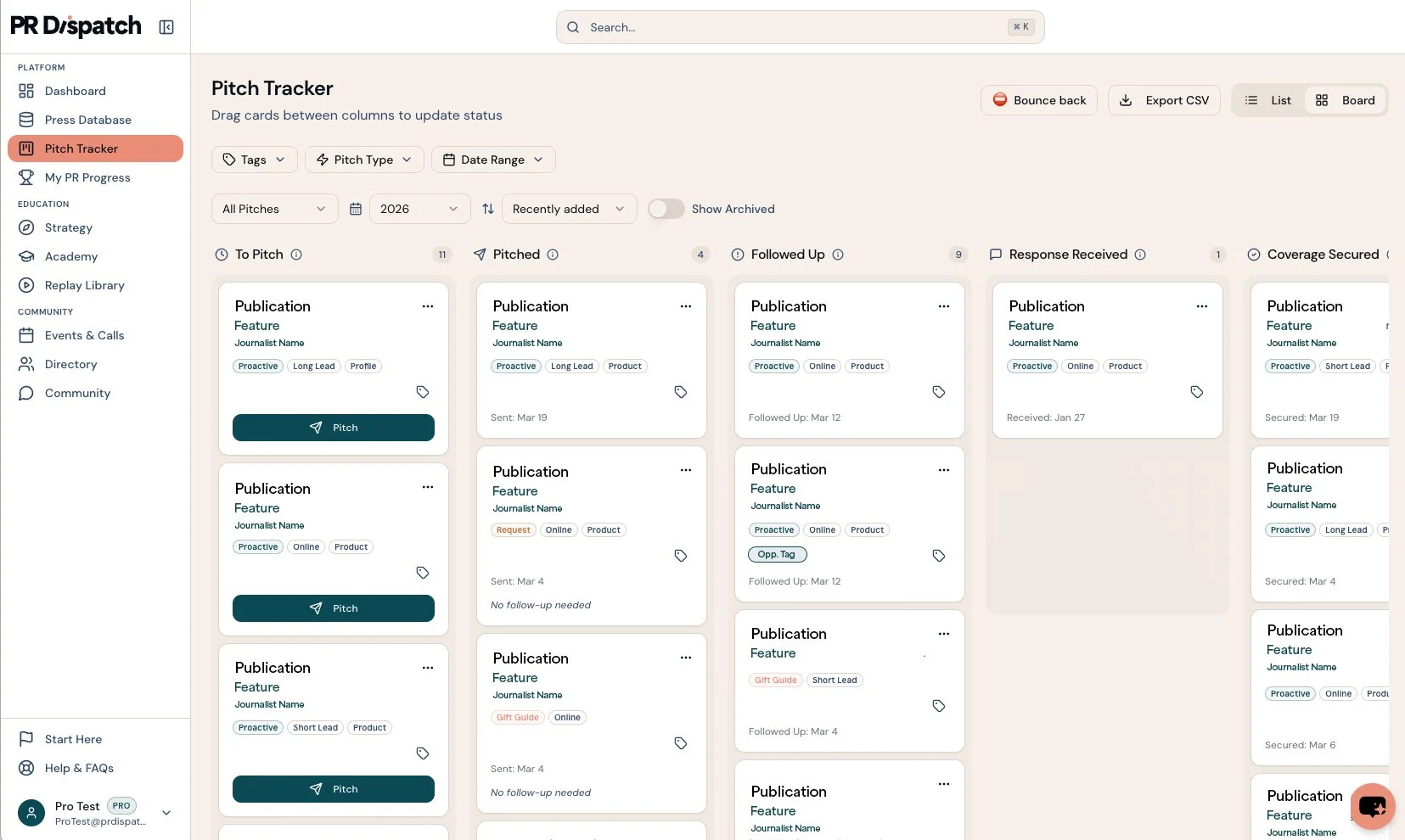Expand the Pitch Type filter
This screenshot has width=1405, height=840.
click(363, 160)
